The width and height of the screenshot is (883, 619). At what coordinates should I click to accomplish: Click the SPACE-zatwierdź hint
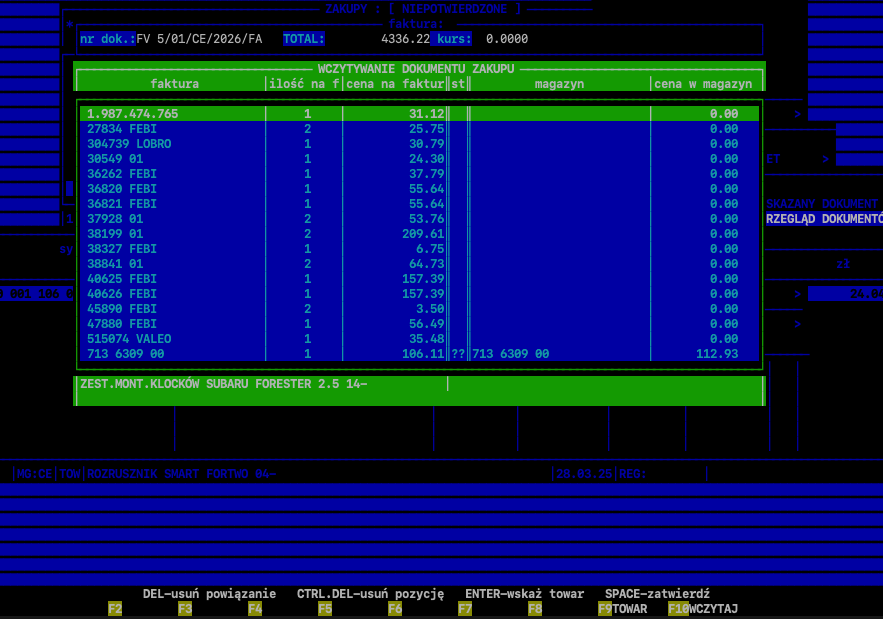coord(657,593)
